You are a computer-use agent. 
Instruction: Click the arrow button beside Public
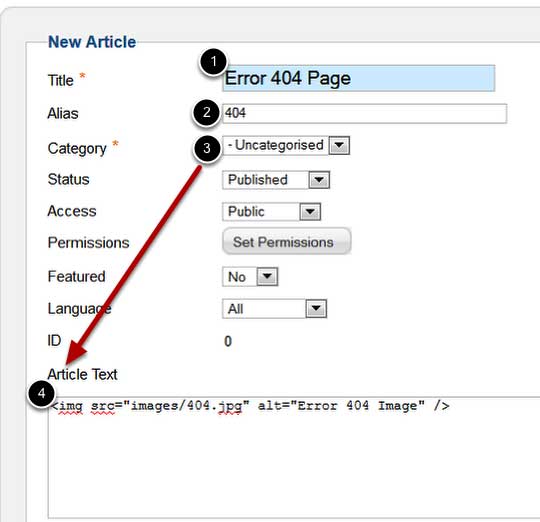point(310,211)
